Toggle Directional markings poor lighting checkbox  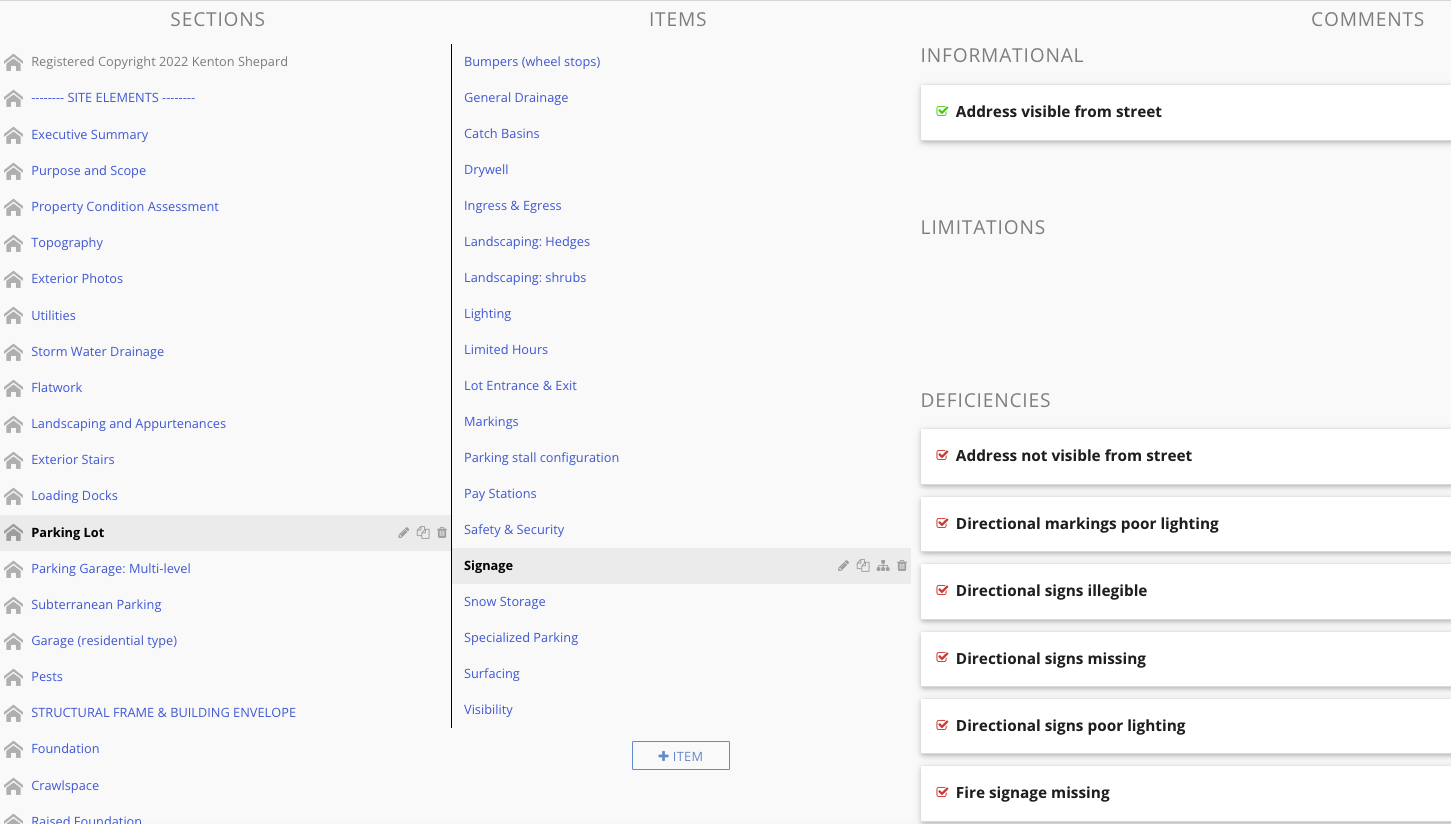tap(941, 523)
